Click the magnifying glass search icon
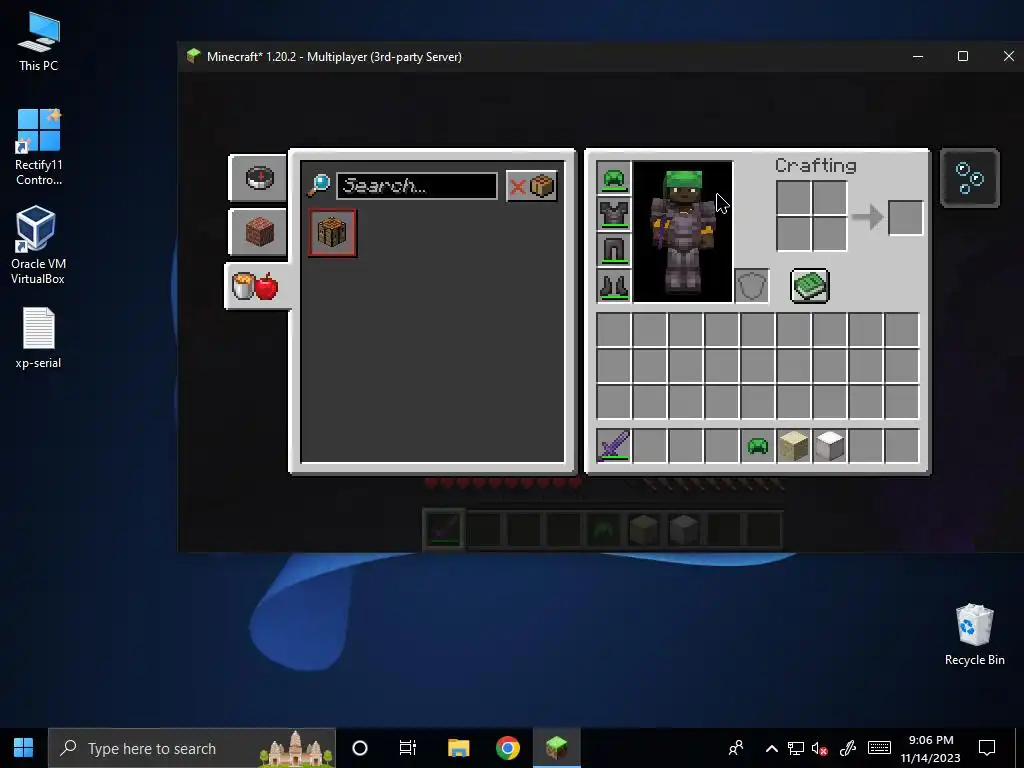Viewport: 1024px width, 768px height. tap(319, 185)
